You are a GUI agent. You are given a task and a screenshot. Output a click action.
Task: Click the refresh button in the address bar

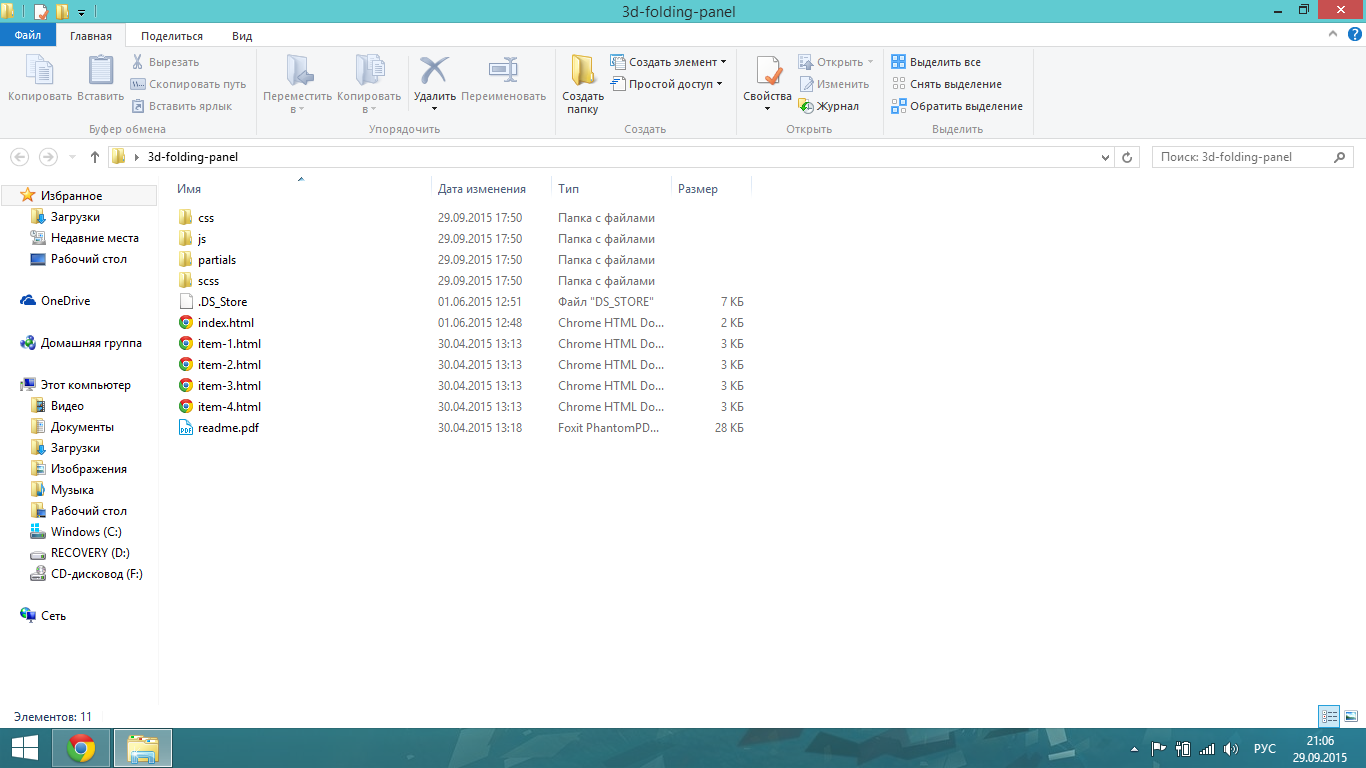pos(1128,157)
